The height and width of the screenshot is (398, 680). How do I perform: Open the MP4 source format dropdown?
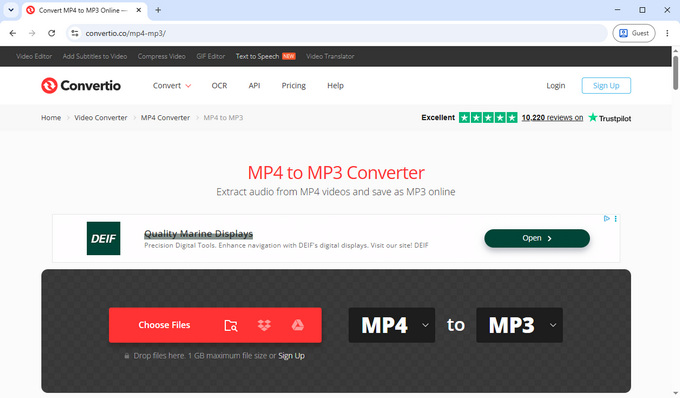point(392,325)
